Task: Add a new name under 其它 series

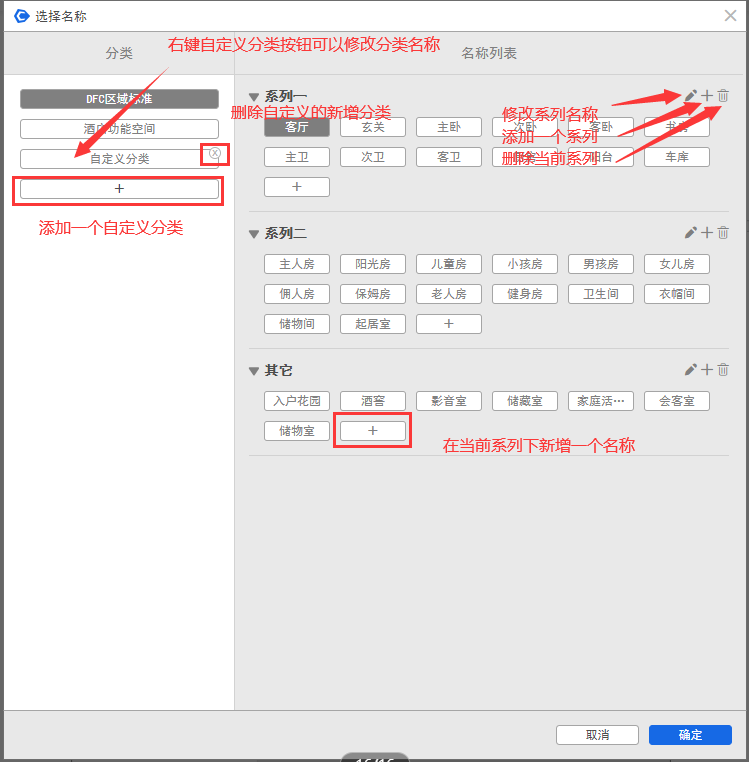Action: (x=372, y=430)
